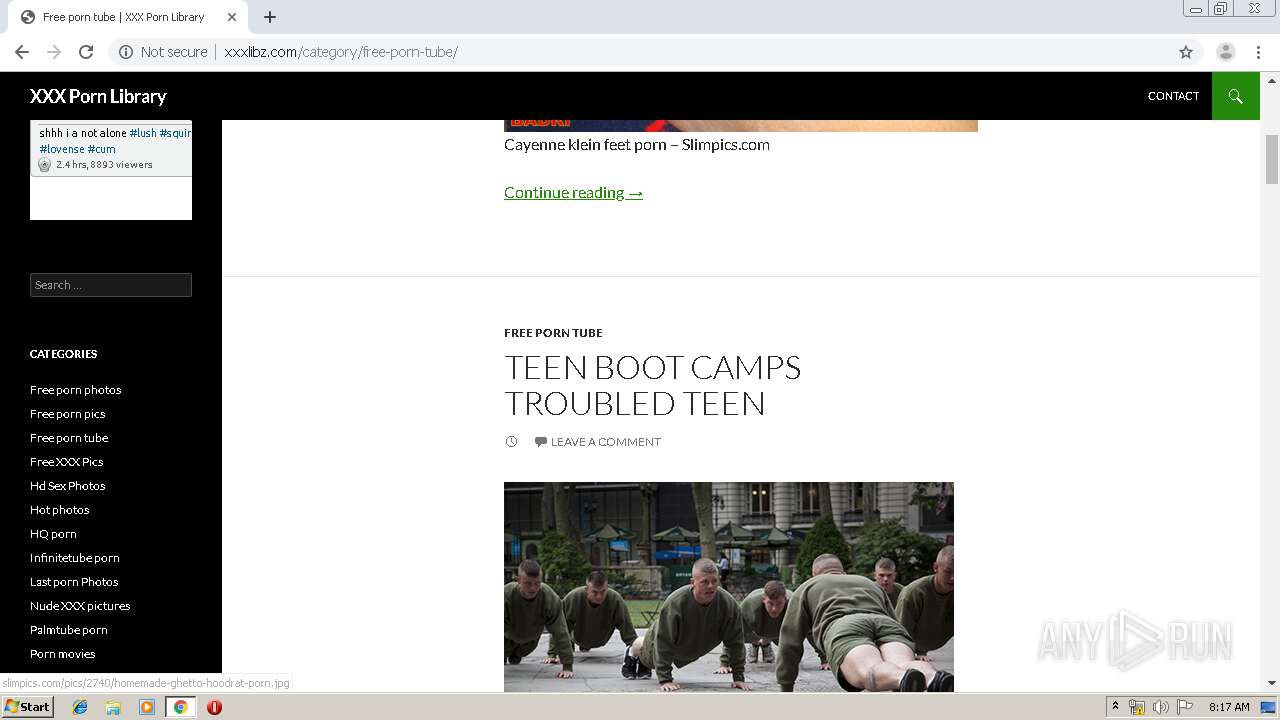Viewport: 1280px width, 720px height.
Task: Open File Explorer from taskbar
Action: pyautogui.click(x=113, y=707)
